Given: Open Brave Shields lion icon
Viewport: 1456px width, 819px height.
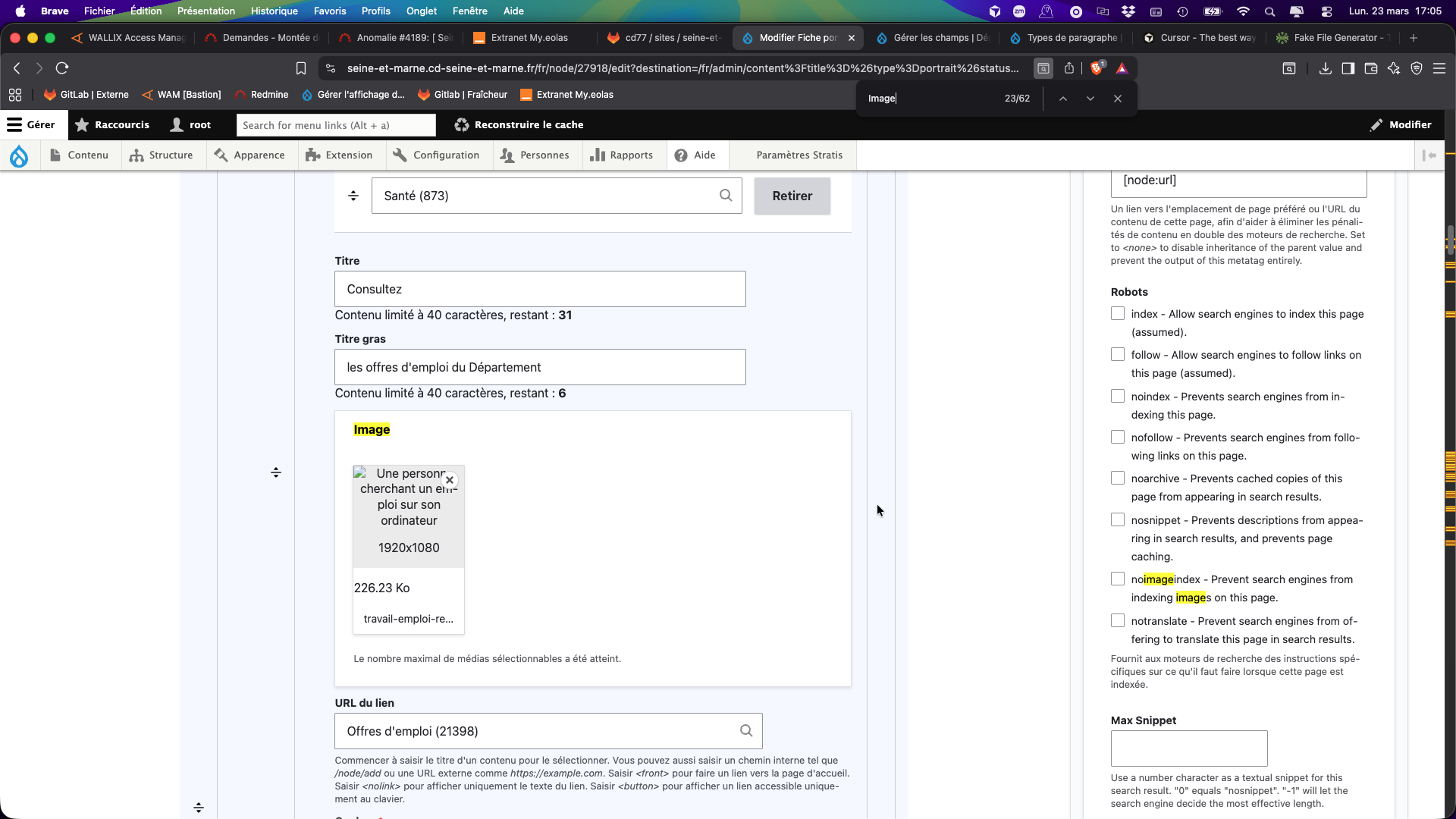Looking at the screenshot, I should [x=1097, y=68].
